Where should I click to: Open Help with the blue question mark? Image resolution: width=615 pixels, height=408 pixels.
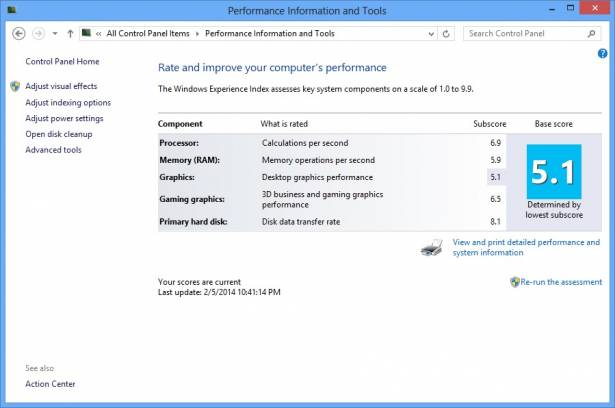coord(602,53)
